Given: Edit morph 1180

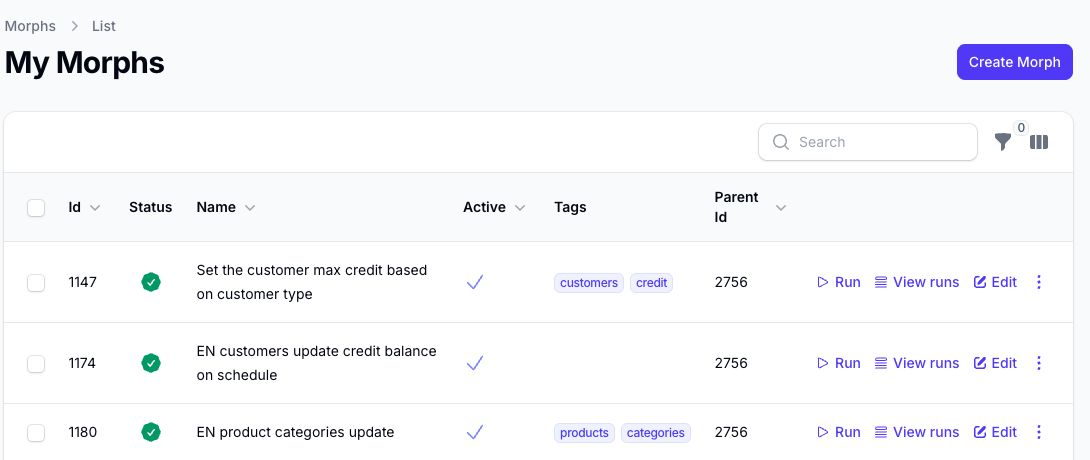Looking at the screenshot, I should pos(995,432).
